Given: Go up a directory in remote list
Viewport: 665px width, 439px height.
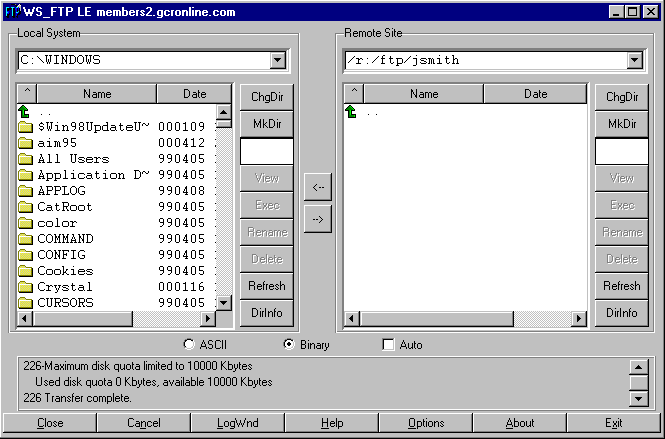Looking at the screenshot, I should 351,112.
